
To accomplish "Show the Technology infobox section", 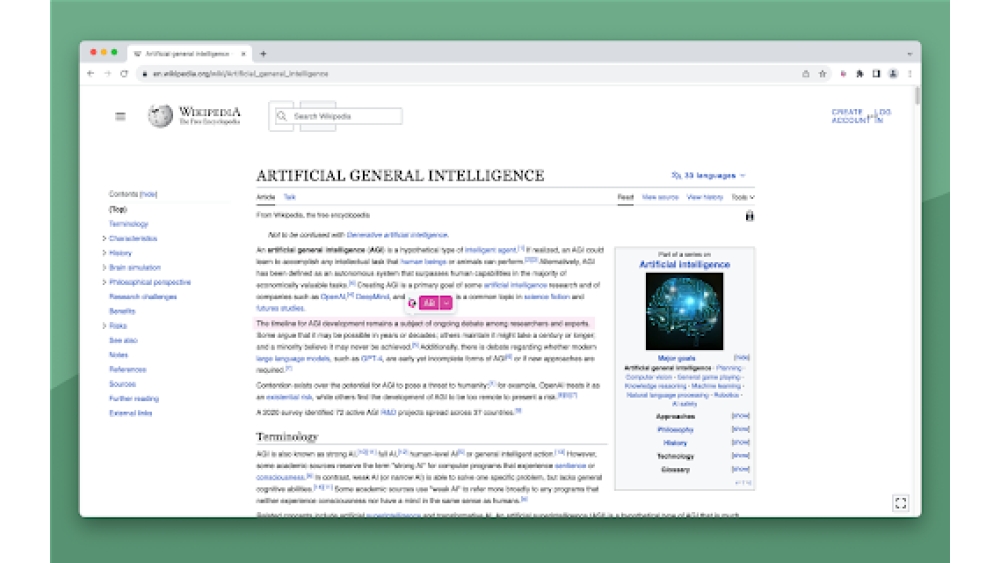I will click(x=740, y=456).
